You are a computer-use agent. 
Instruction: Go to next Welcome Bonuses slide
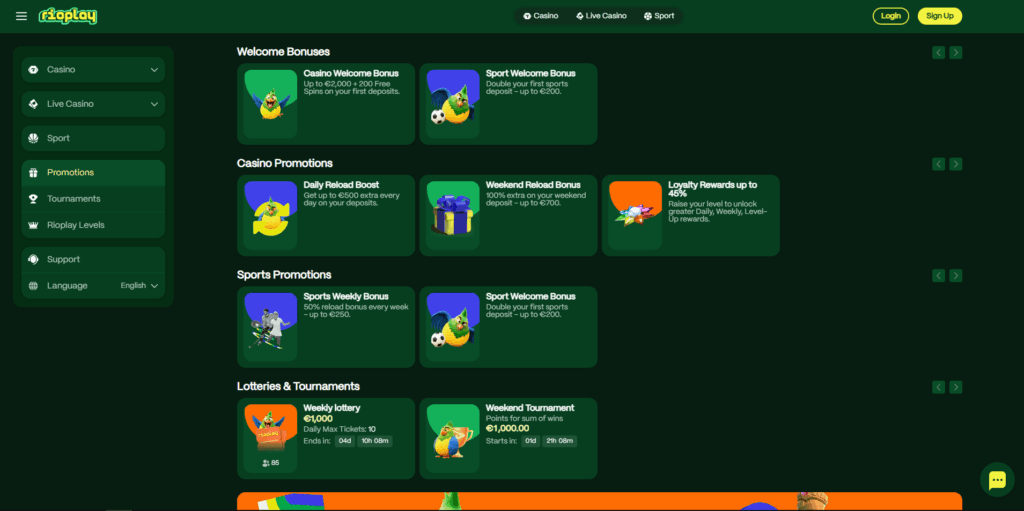point(955,52)
